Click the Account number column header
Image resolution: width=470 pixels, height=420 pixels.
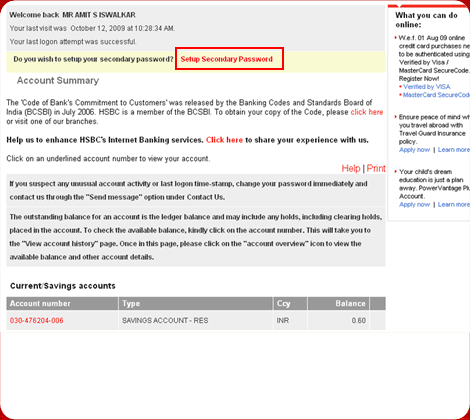[62, 304]
